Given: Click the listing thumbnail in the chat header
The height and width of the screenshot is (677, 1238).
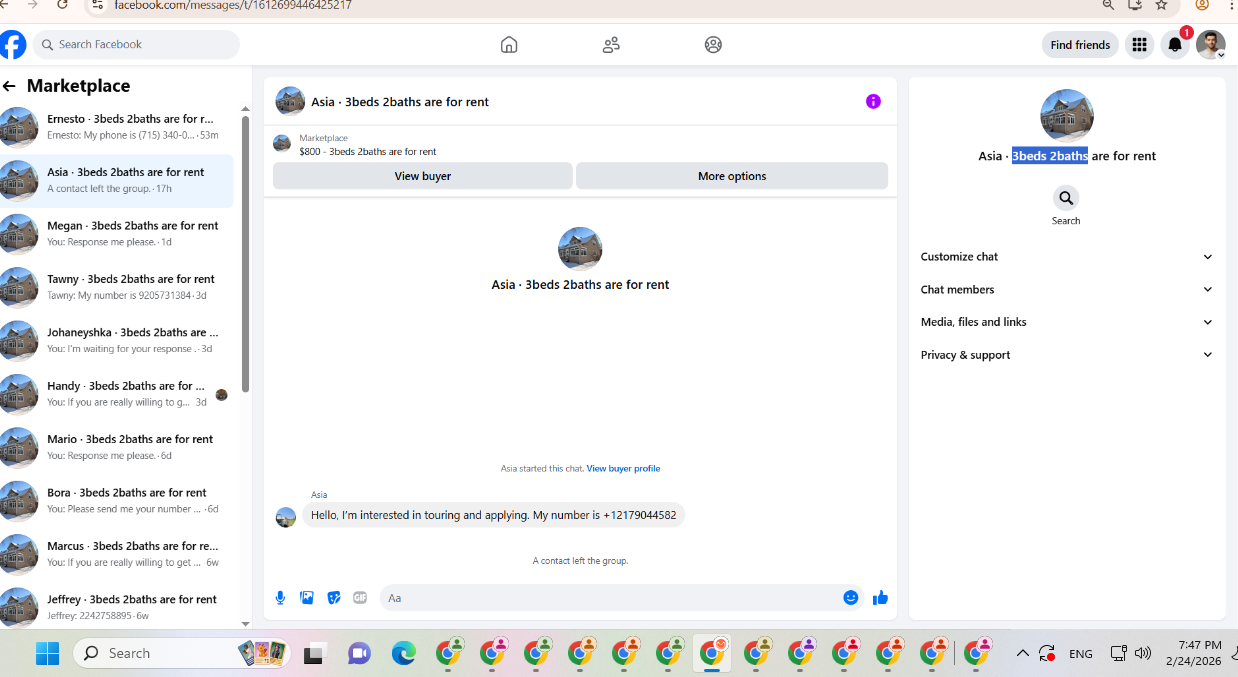Looking at the screenshot, I should (290, 101).
